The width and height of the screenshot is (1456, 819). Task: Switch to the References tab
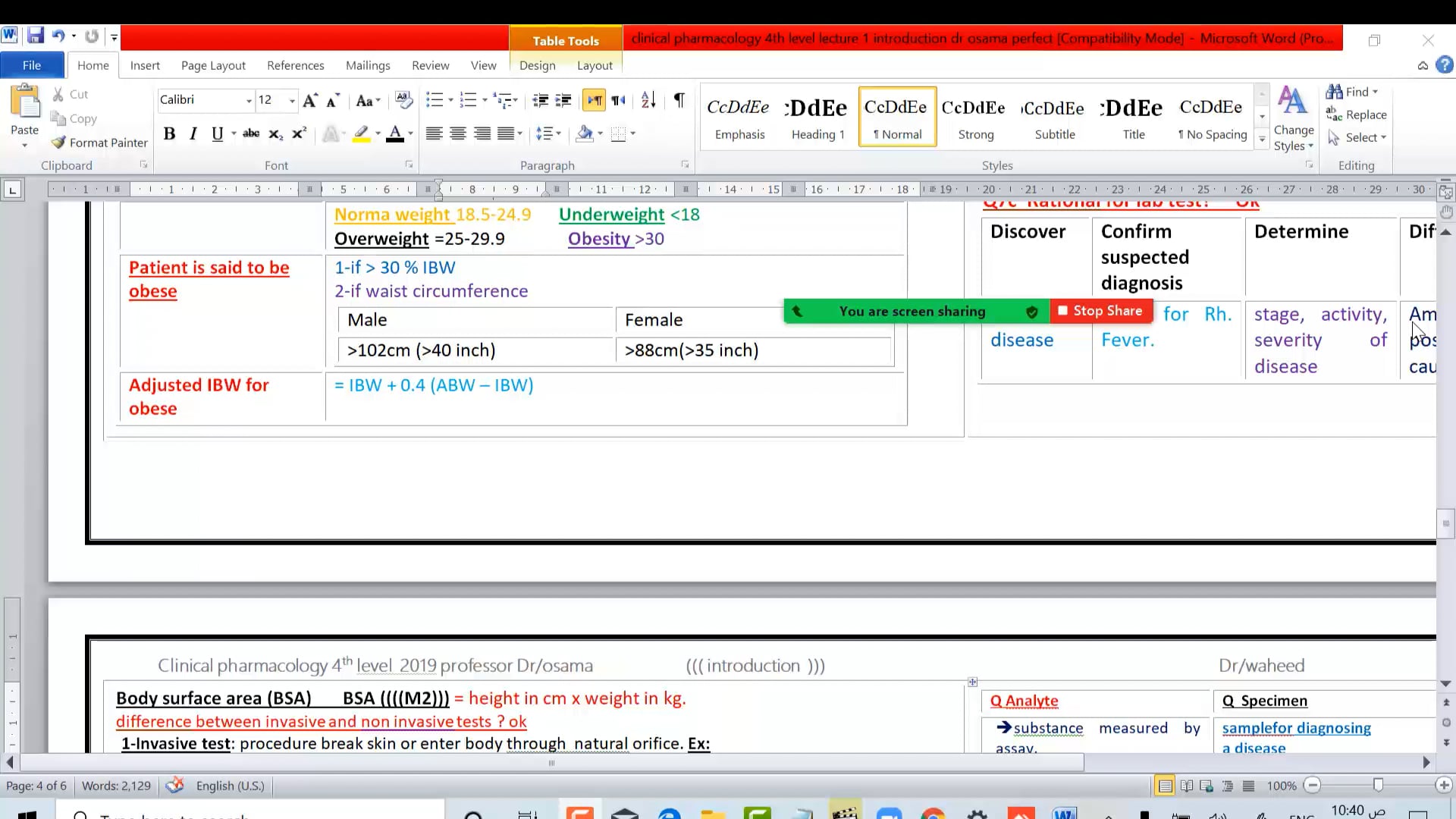point(295,65)
